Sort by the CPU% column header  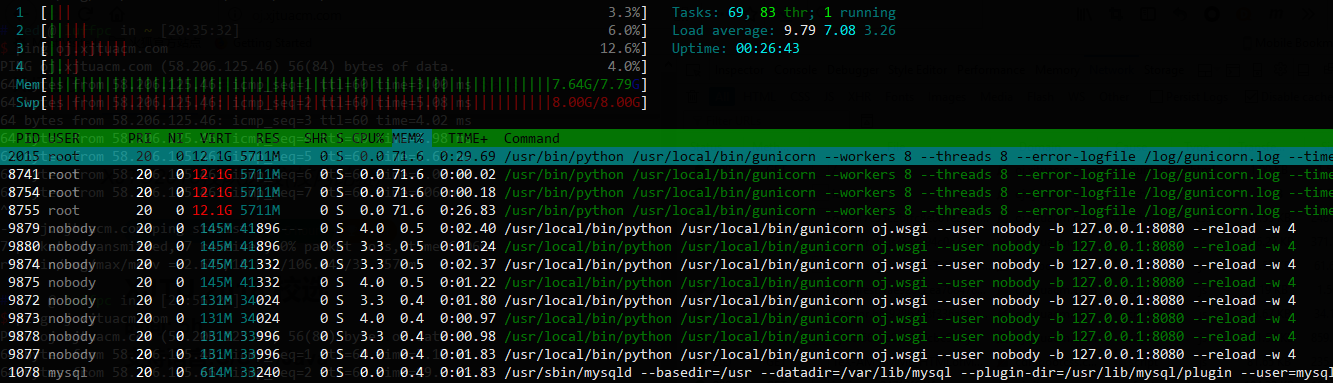coord(367,138)
